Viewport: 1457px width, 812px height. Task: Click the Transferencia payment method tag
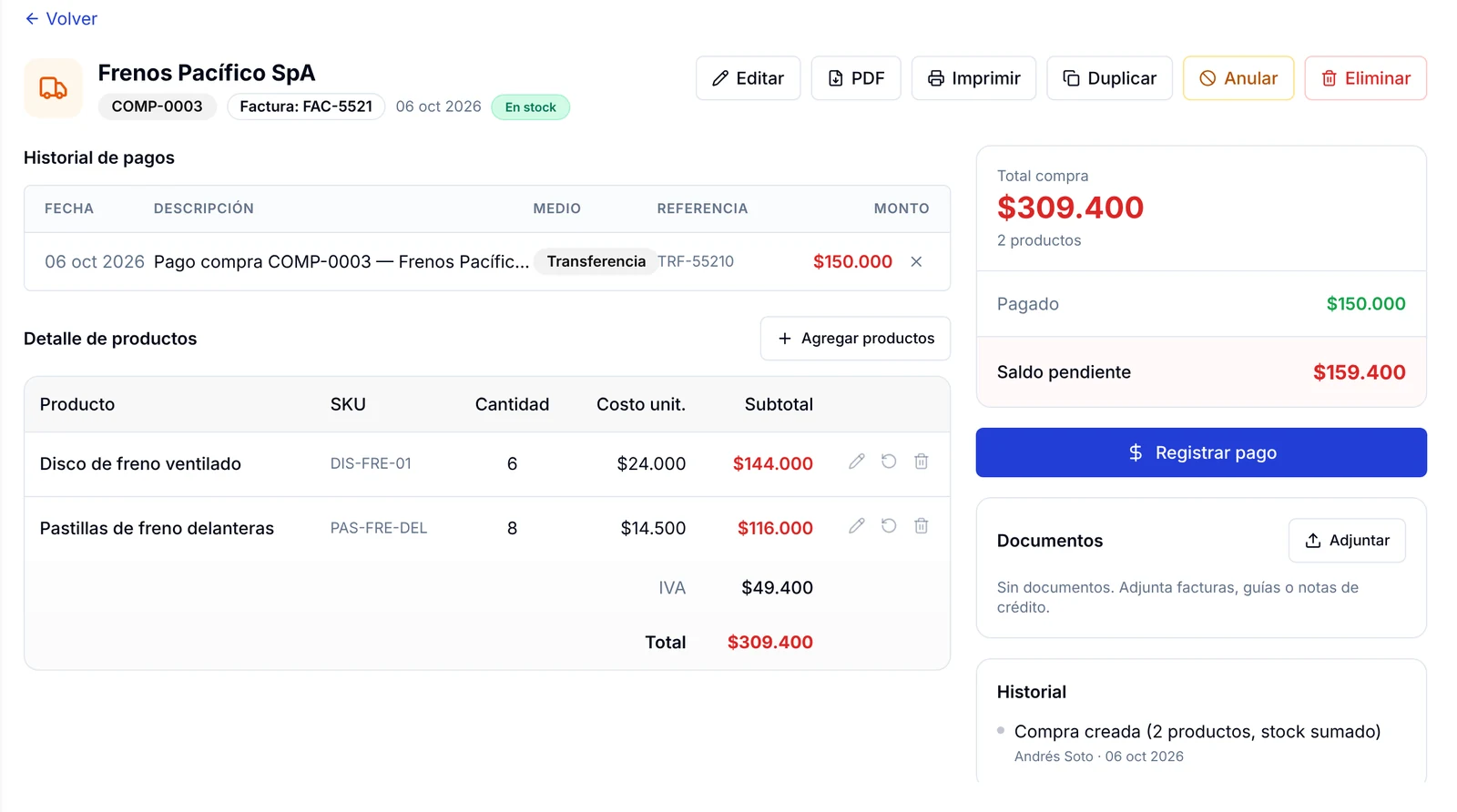click(x=596, y=262)
